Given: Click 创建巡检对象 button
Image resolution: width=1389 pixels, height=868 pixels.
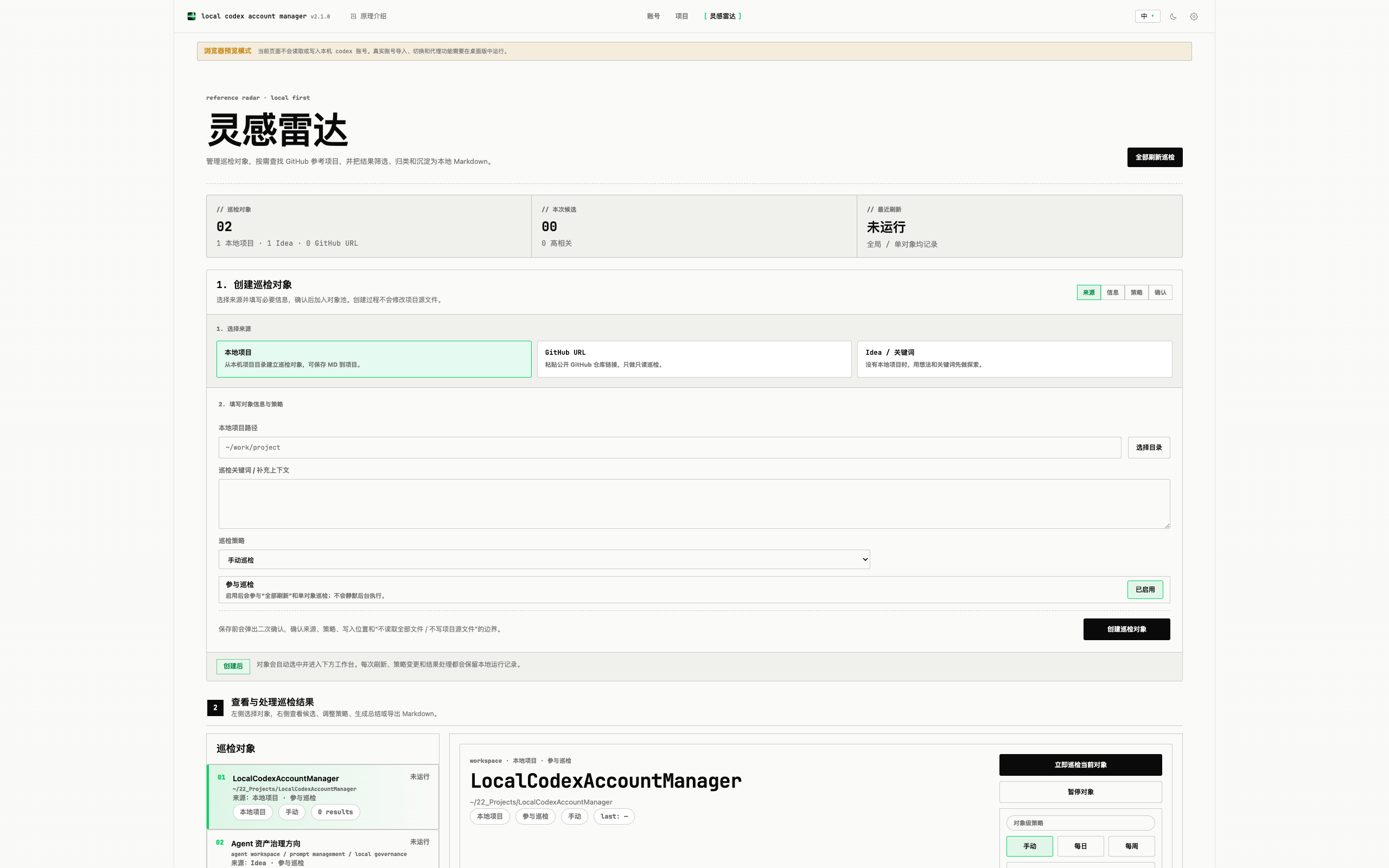Looking at the screenshot, I should (x=1126, y=629).
